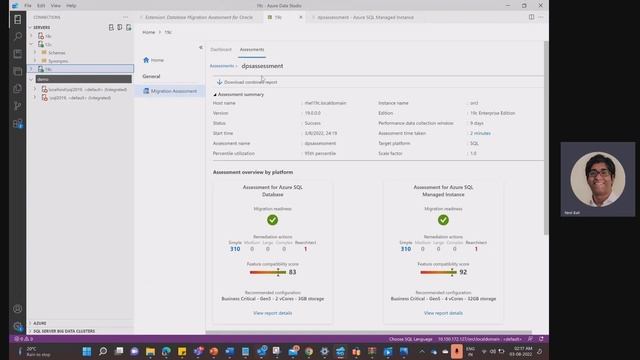Click the compatibility score bar showing 83
This screenshot has height=360, width=640.
click(268, 272)
